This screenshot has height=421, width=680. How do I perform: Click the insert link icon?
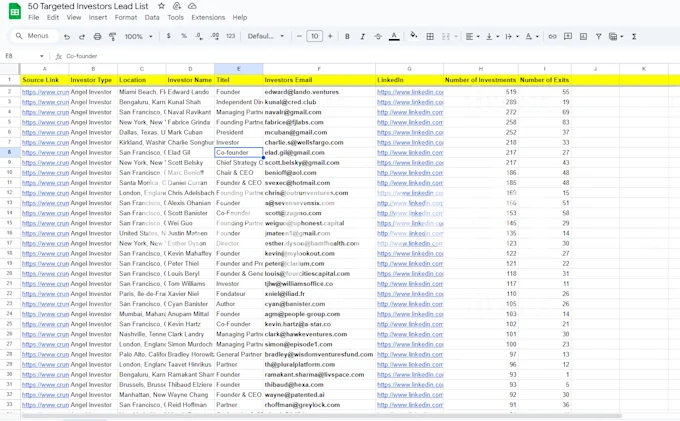click(x=552, y=37)
